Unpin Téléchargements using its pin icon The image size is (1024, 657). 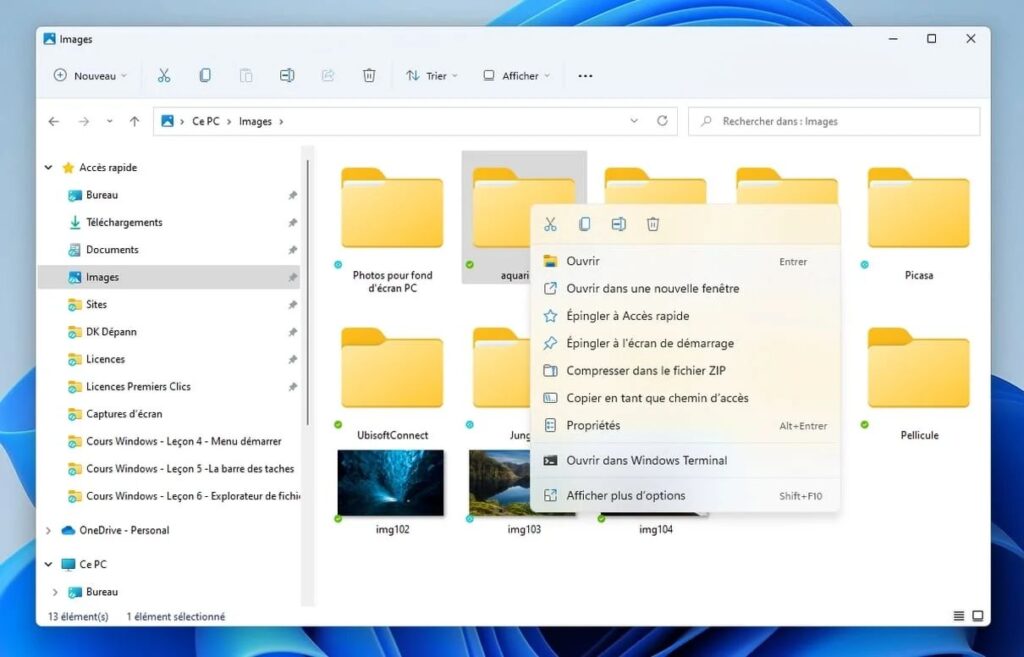coord(292,223)
